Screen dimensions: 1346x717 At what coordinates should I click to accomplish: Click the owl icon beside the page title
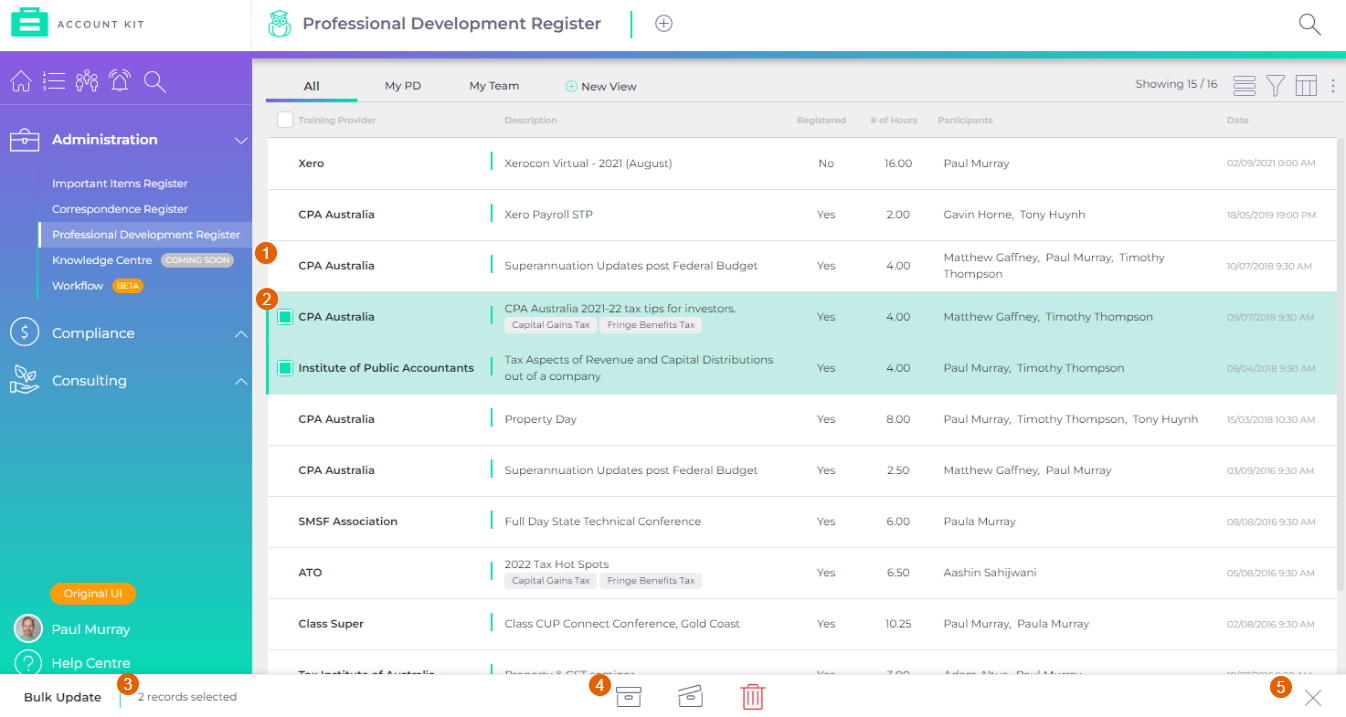coord(279,24)
